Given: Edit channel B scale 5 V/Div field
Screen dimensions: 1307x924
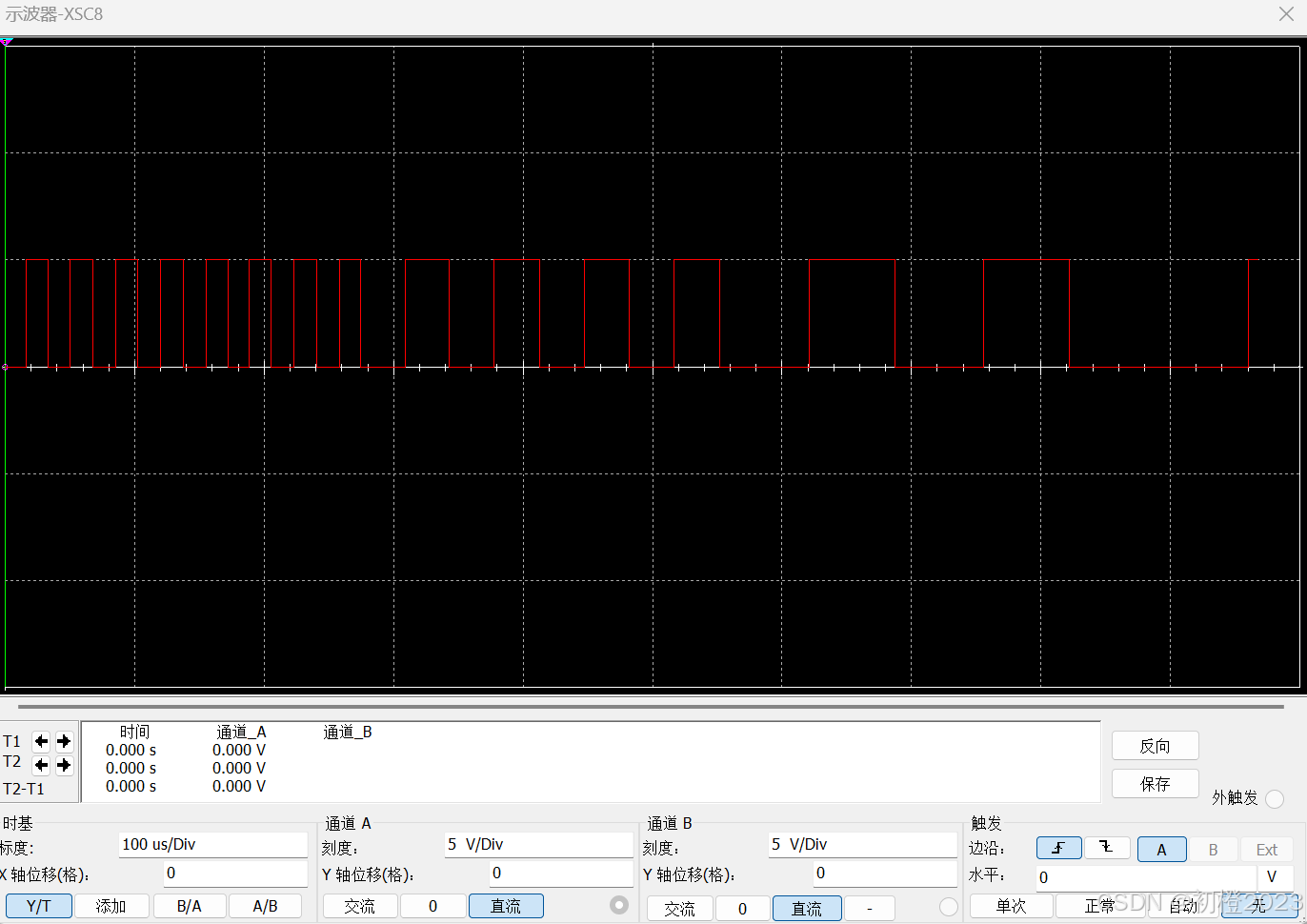Looking at the screenshot, I should click(x=862, y=845).
